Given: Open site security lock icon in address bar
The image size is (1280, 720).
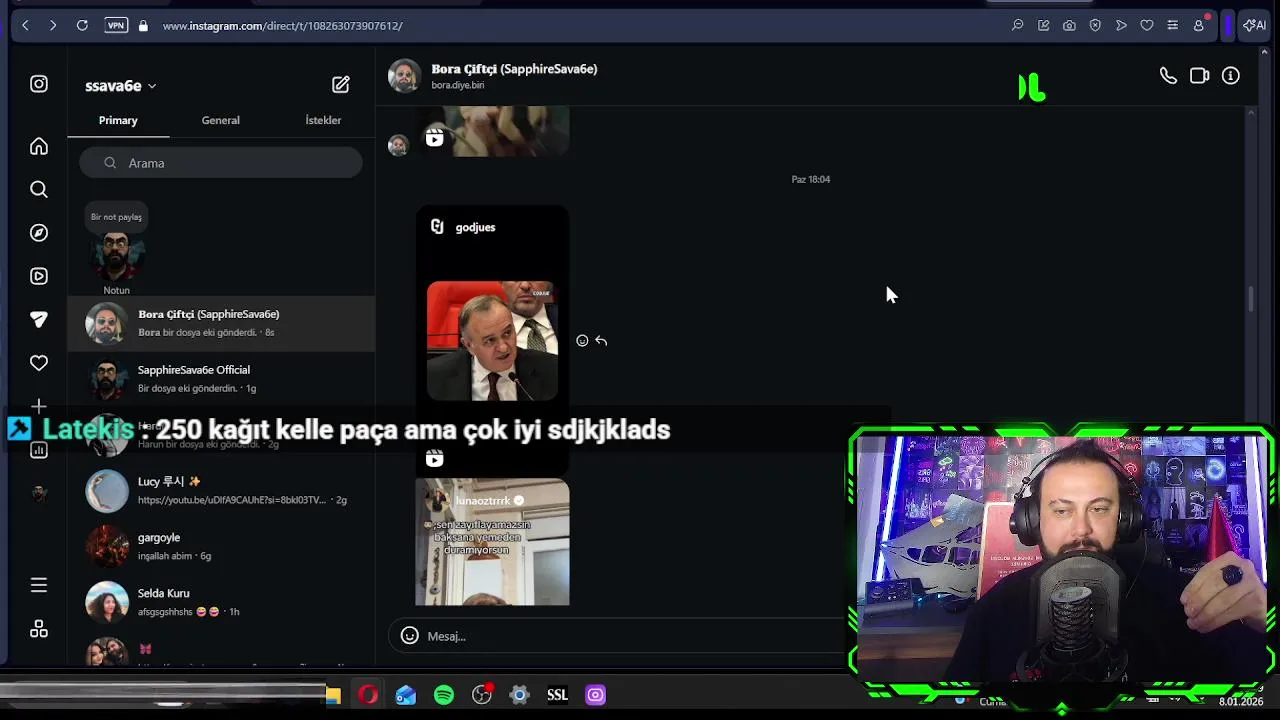Looking at the screenshot, I should 143,25.
